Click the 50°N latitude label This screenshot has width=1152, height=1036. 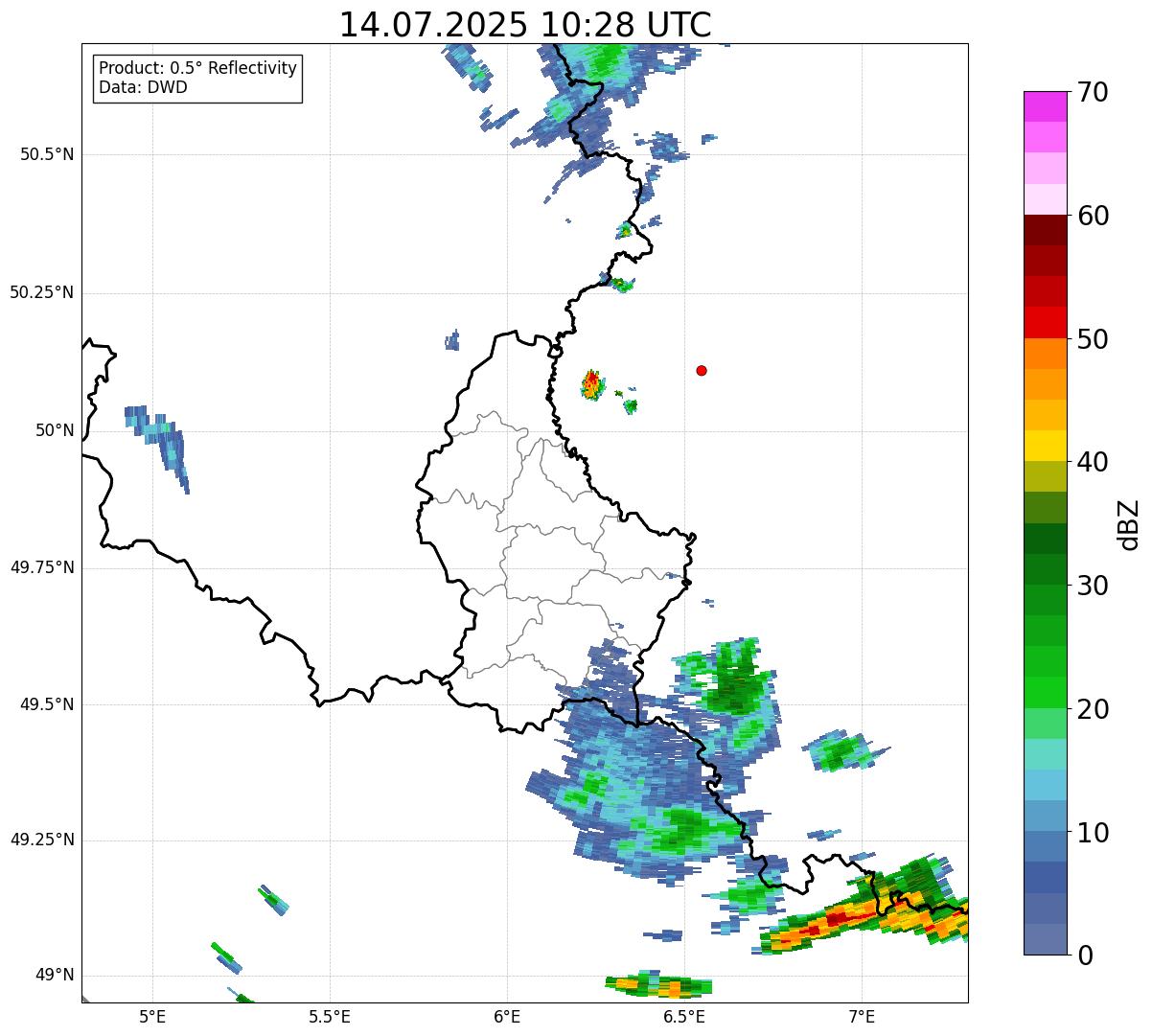coord(55,430)
